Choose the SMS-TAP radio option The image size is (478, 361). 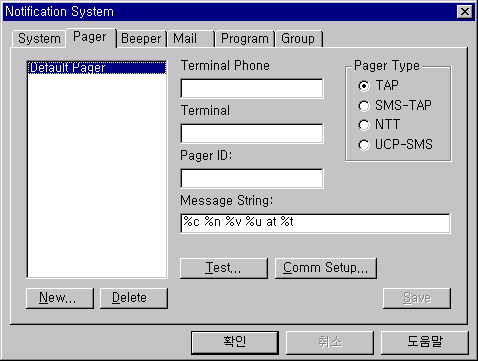pos(395,105)
